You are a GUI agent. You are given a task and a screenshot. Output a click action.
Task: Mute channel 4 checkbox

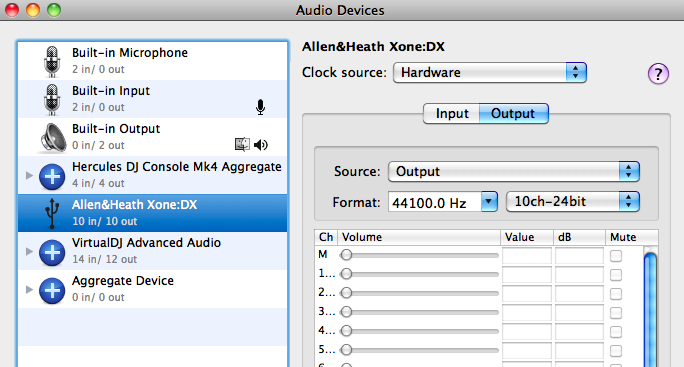click(616, 332)
